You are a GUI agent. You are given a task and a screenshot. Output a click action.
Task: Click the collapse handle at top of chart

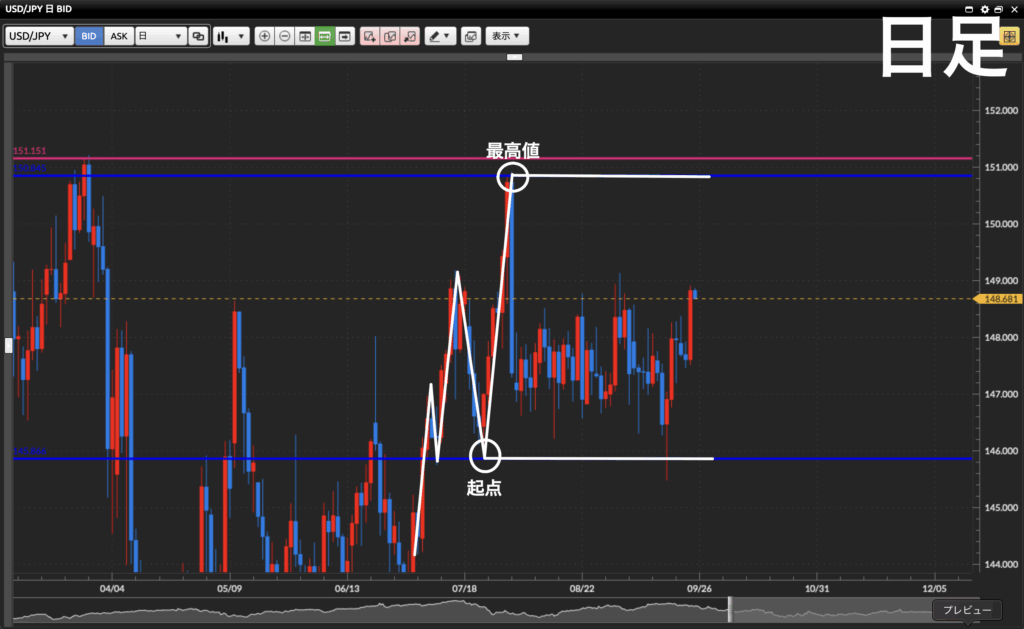[x=515, y=57]
